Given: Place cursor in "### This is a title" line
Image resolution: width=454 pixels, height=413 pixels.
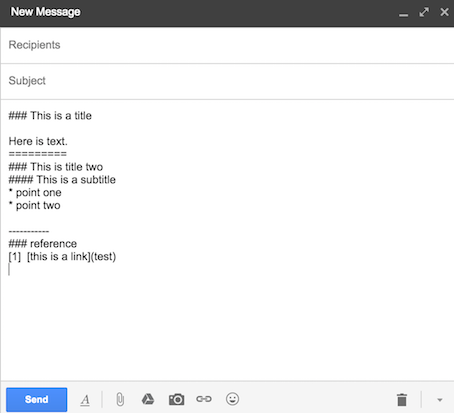Looking at the screenshot, I should tap(50, 116).
